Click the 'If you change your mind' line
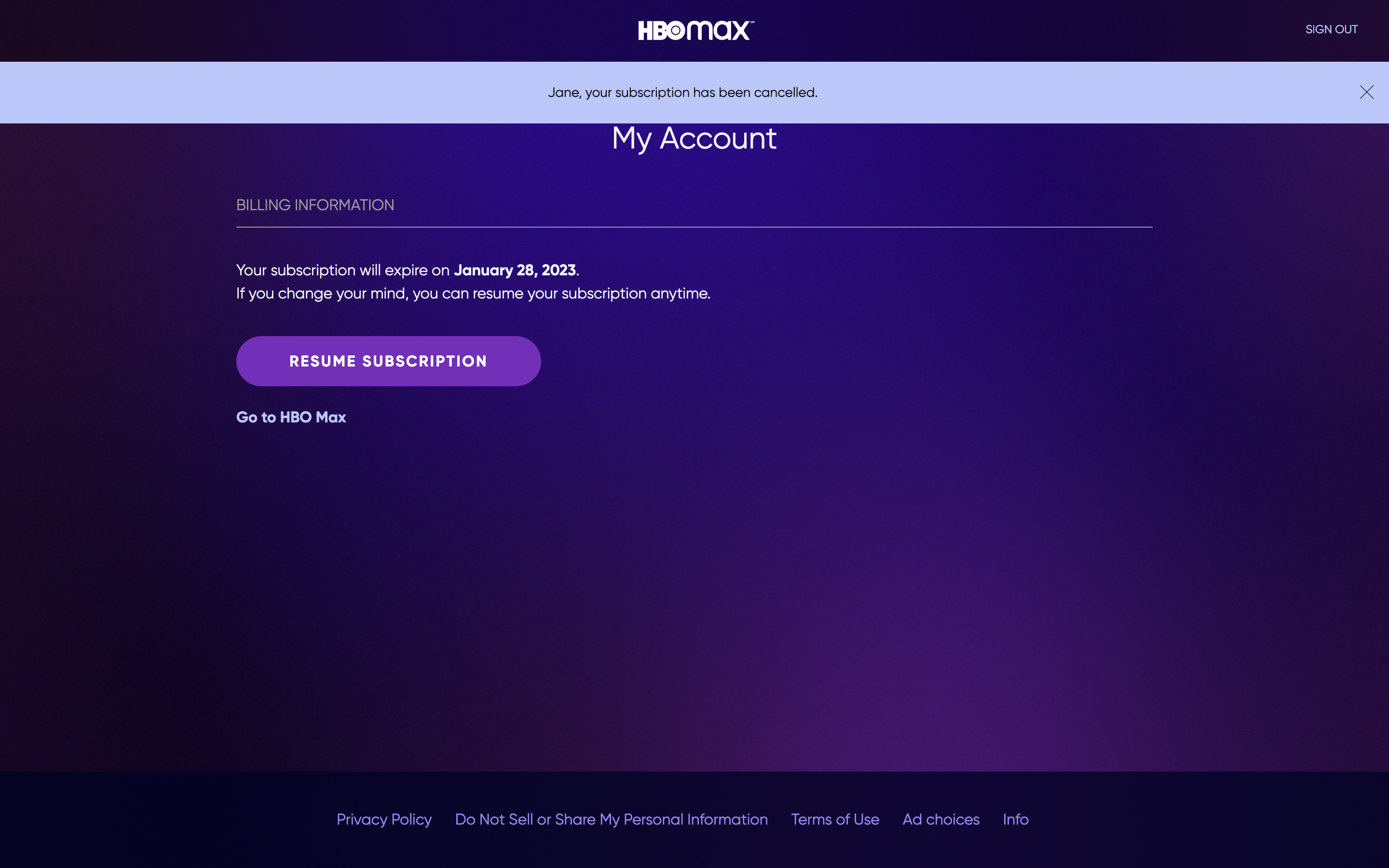The image size is (1389, 868). coord(474,293)
